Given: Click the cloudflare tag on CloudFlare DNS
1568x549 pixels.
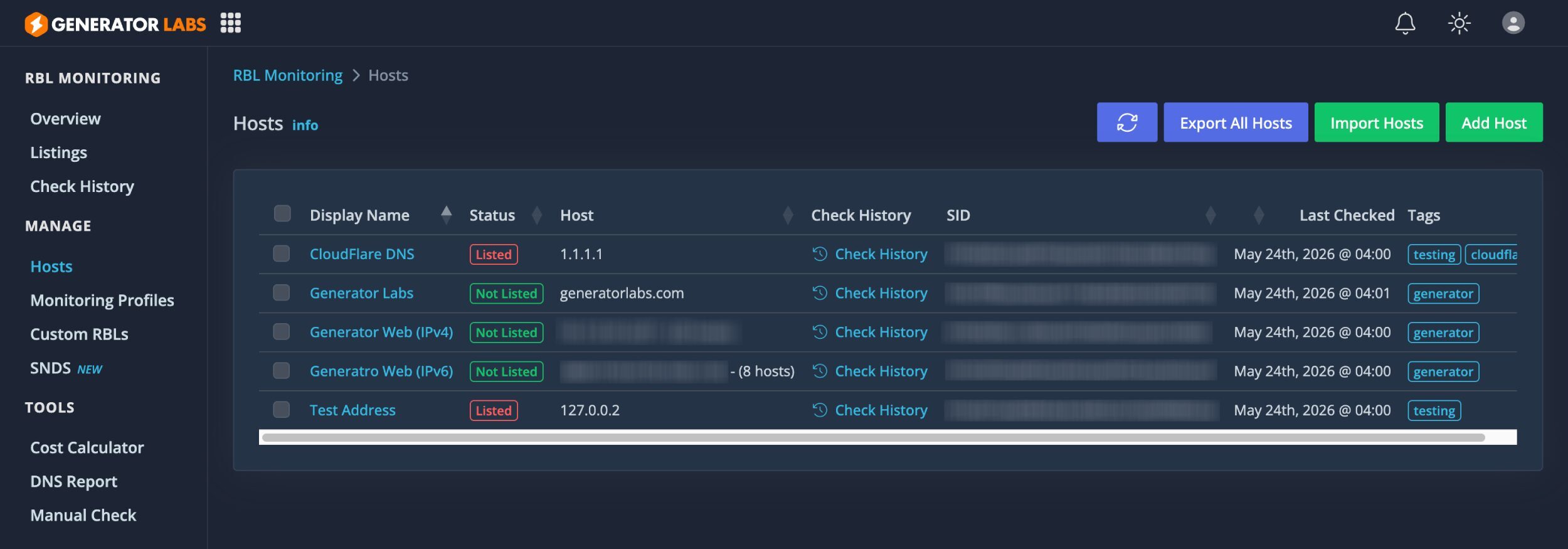Looking at the screenshot, I should pos(1491,254).
